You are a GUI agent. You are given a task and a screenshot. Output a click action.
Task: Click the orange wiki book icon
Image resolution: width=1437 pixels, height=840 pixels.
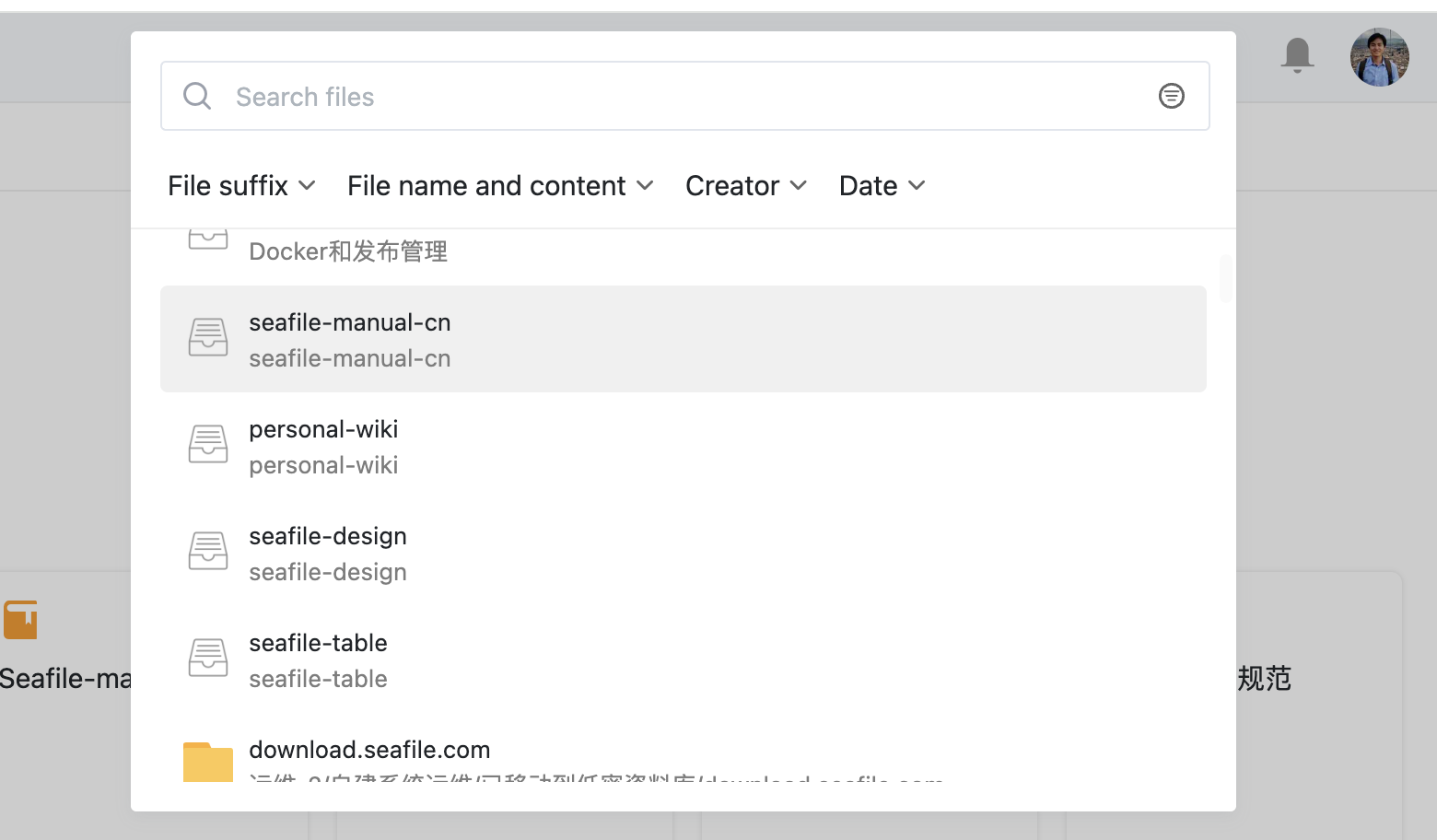tap(20, 620)
